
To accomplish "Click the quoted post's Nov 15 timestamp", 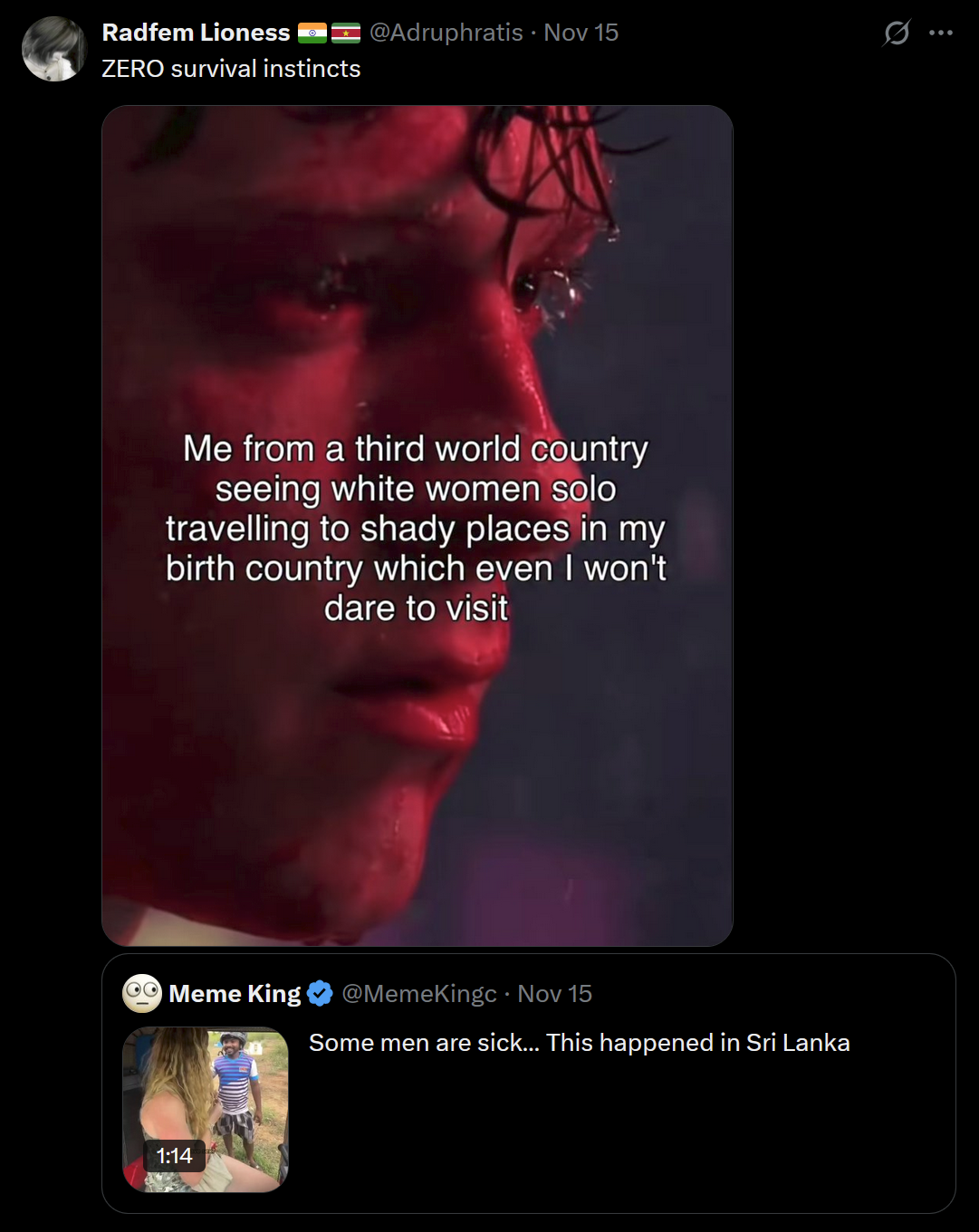I will 554,994.
